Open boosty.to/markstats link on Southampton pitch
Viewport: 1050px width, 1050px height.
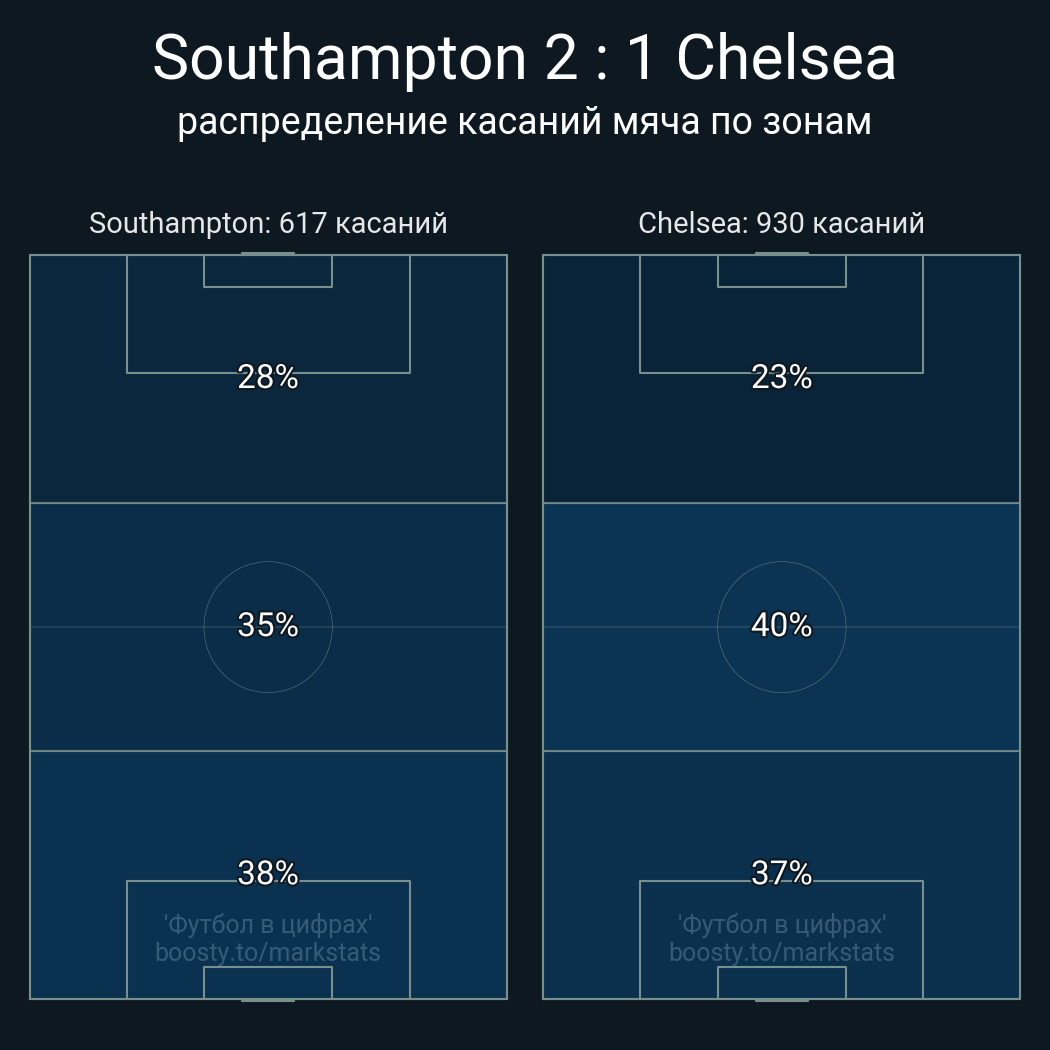point(268,952)
